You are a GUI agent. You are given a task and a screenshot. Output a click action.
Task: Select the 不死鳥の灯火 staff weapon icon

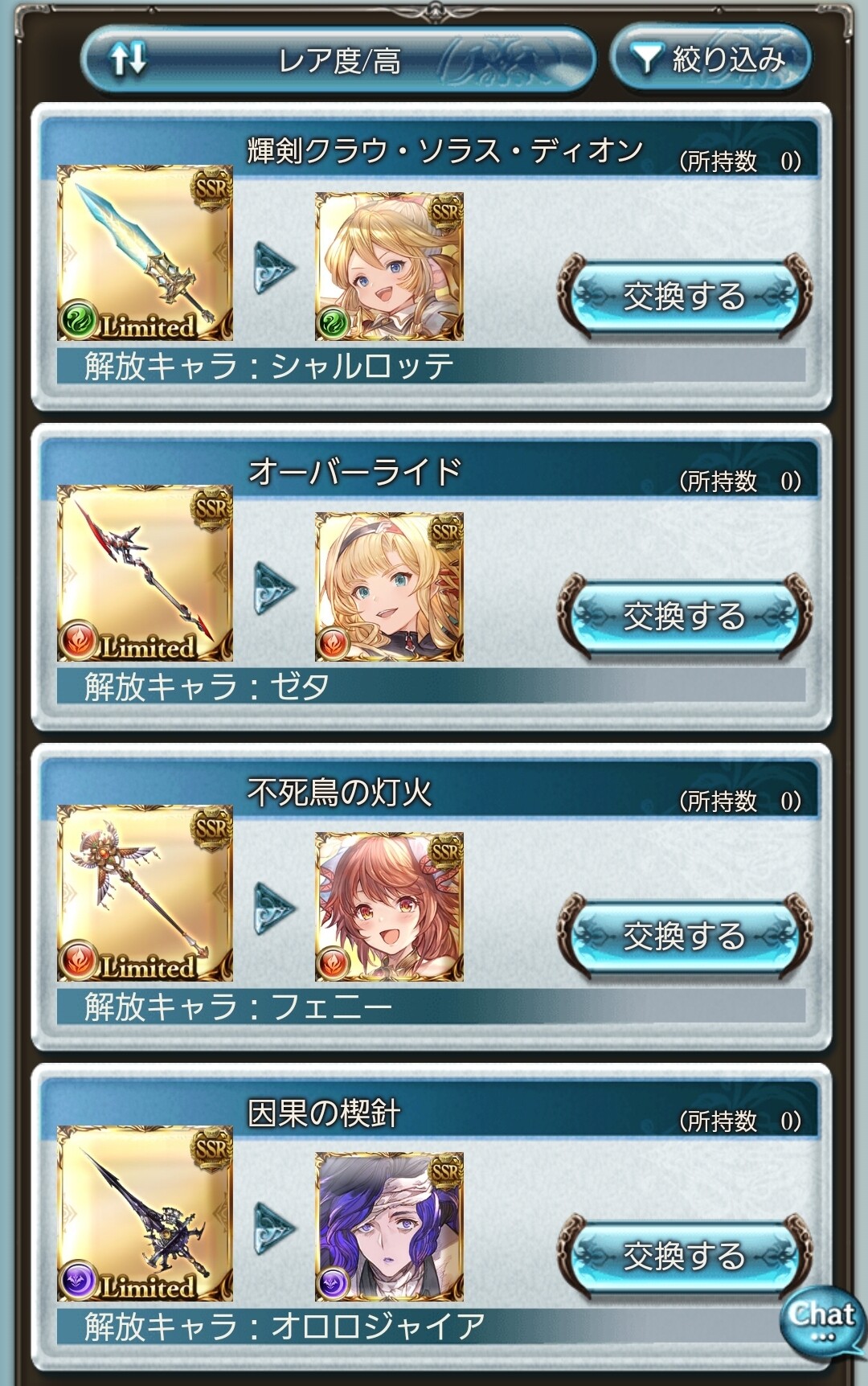point(145,892)
